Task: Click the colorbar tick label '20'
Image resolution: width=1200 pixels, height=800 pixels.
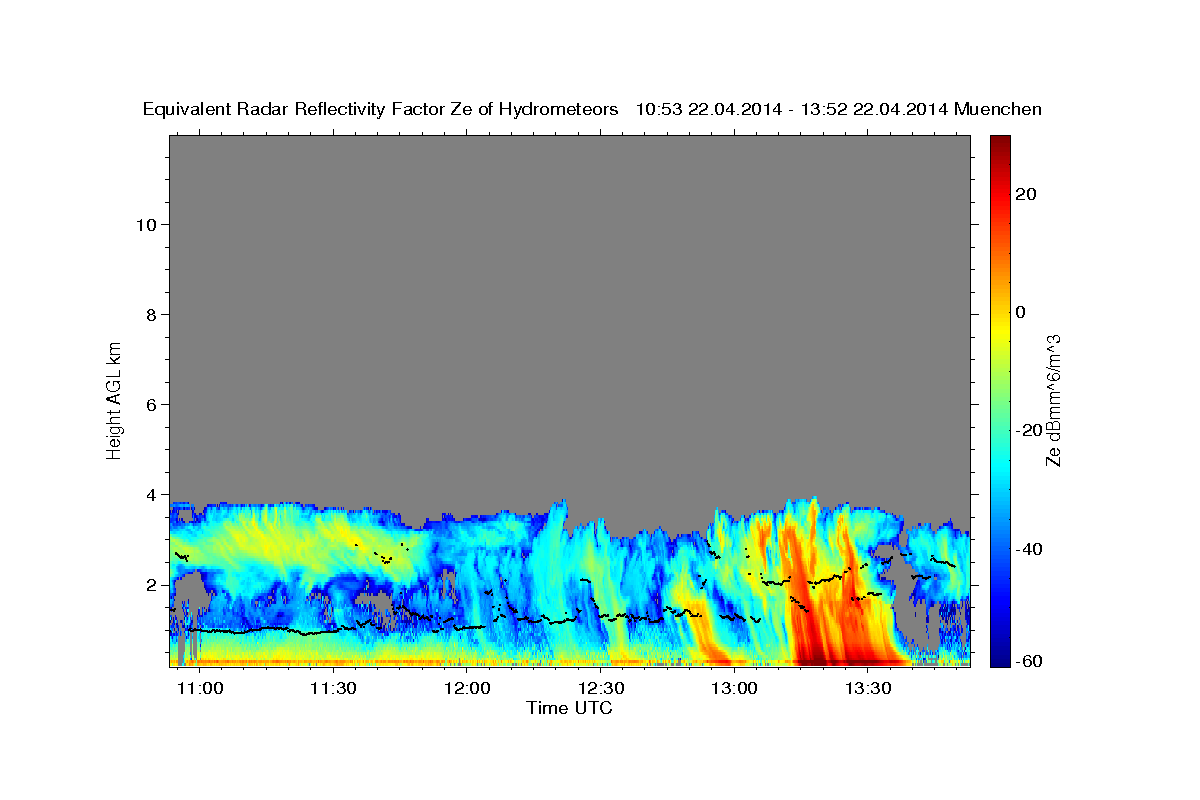Action: pyautogui.click(x=1025, y=194)
